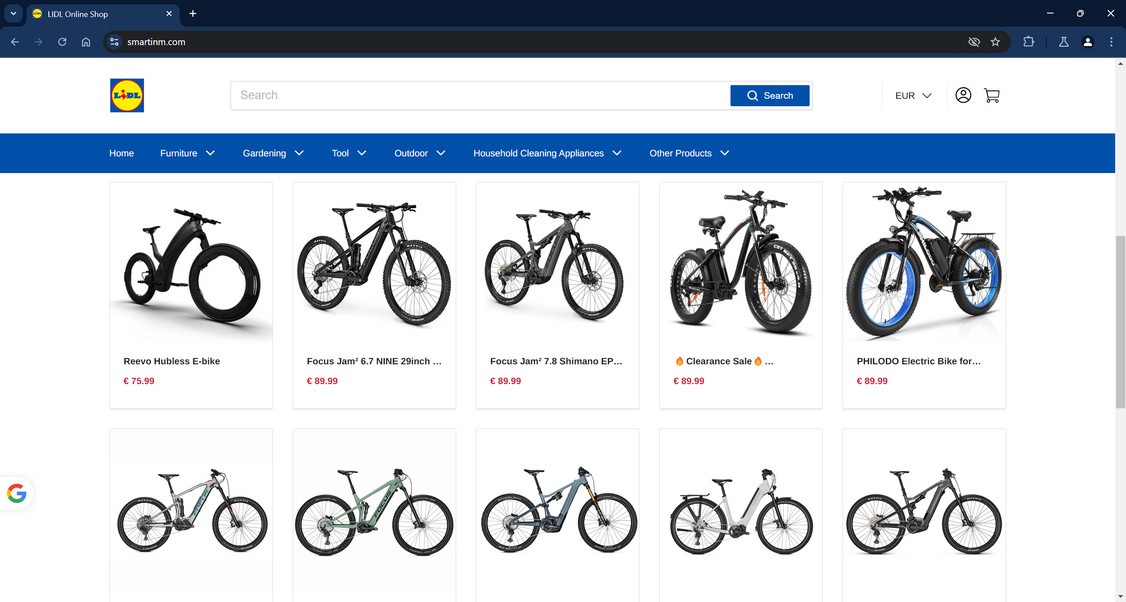The height and width of the screenshot is (602, 1126).
Task: Click the address bar URL smartinm.com
Action: 157,42
